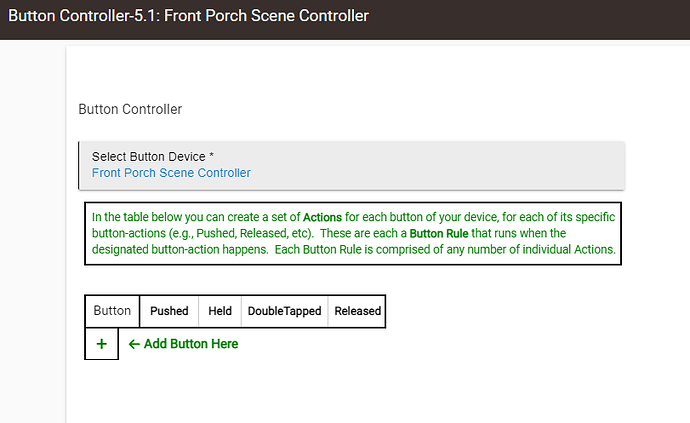Screen dimensions: 690x423
Task: Click the bold Actions word in the info box
Action: coord(322,217)
